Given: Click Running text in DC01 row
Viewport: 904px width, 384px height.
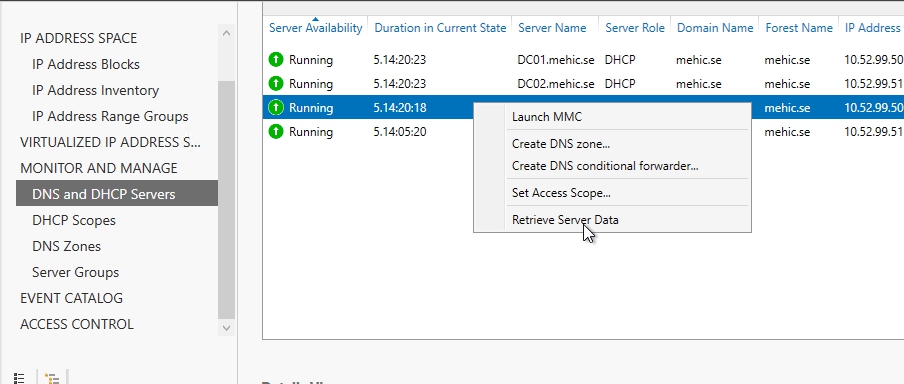Looking at the screenshot, I should pos(311,60).
